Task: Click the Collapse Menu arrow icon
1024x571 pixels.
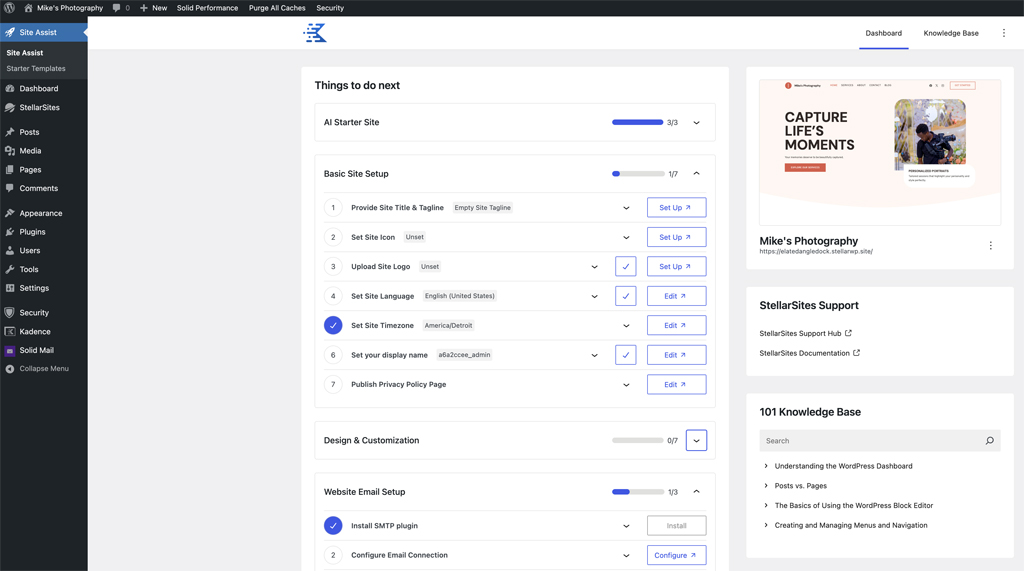Action: 10,368
